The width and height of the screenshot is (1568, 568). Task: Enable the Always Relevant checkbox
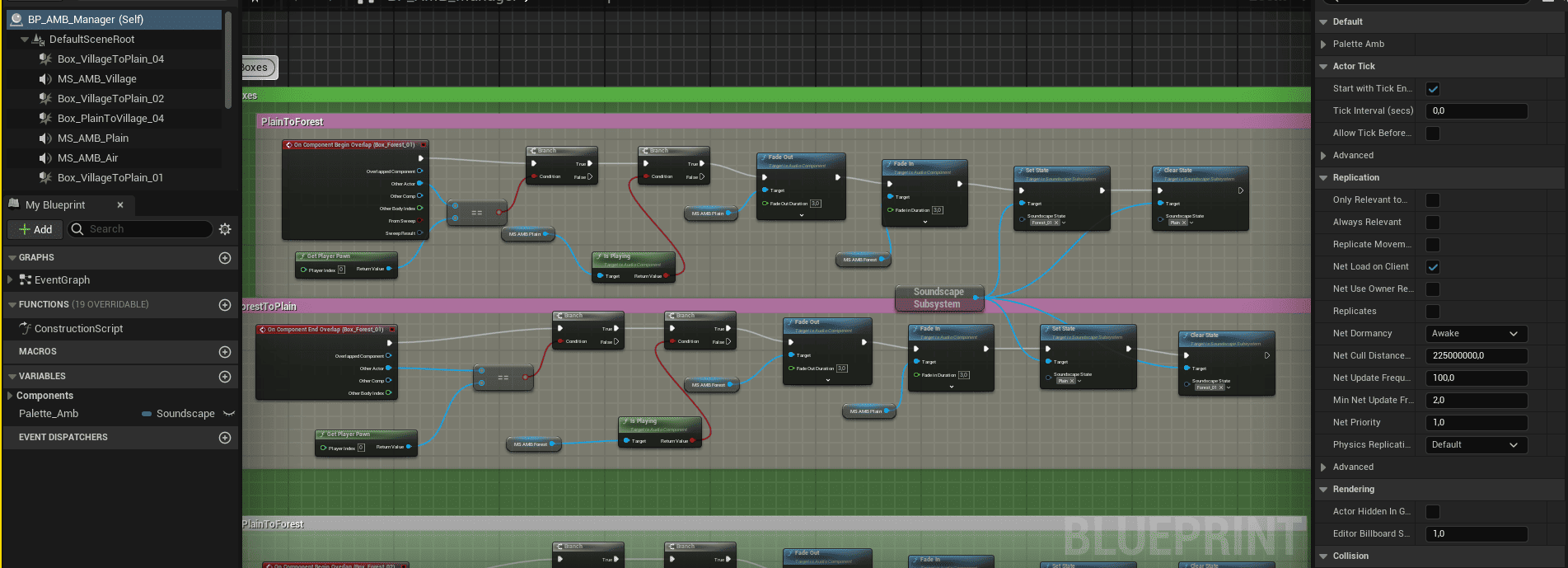click(1433, 223)
